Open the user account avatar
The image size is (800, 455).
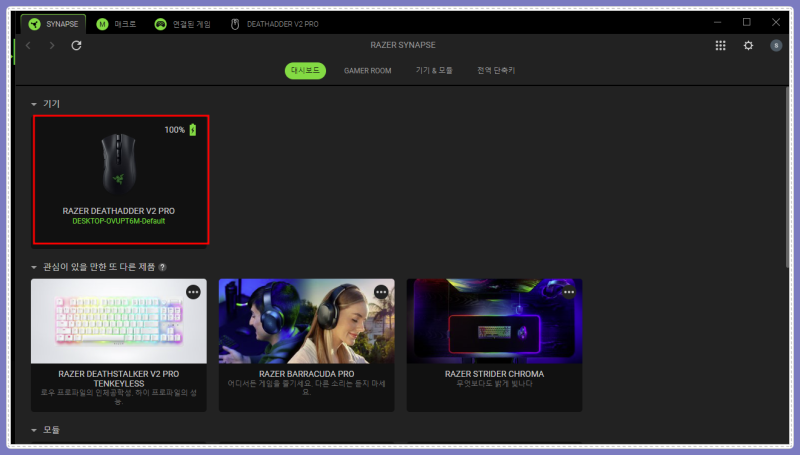[776, 45]
